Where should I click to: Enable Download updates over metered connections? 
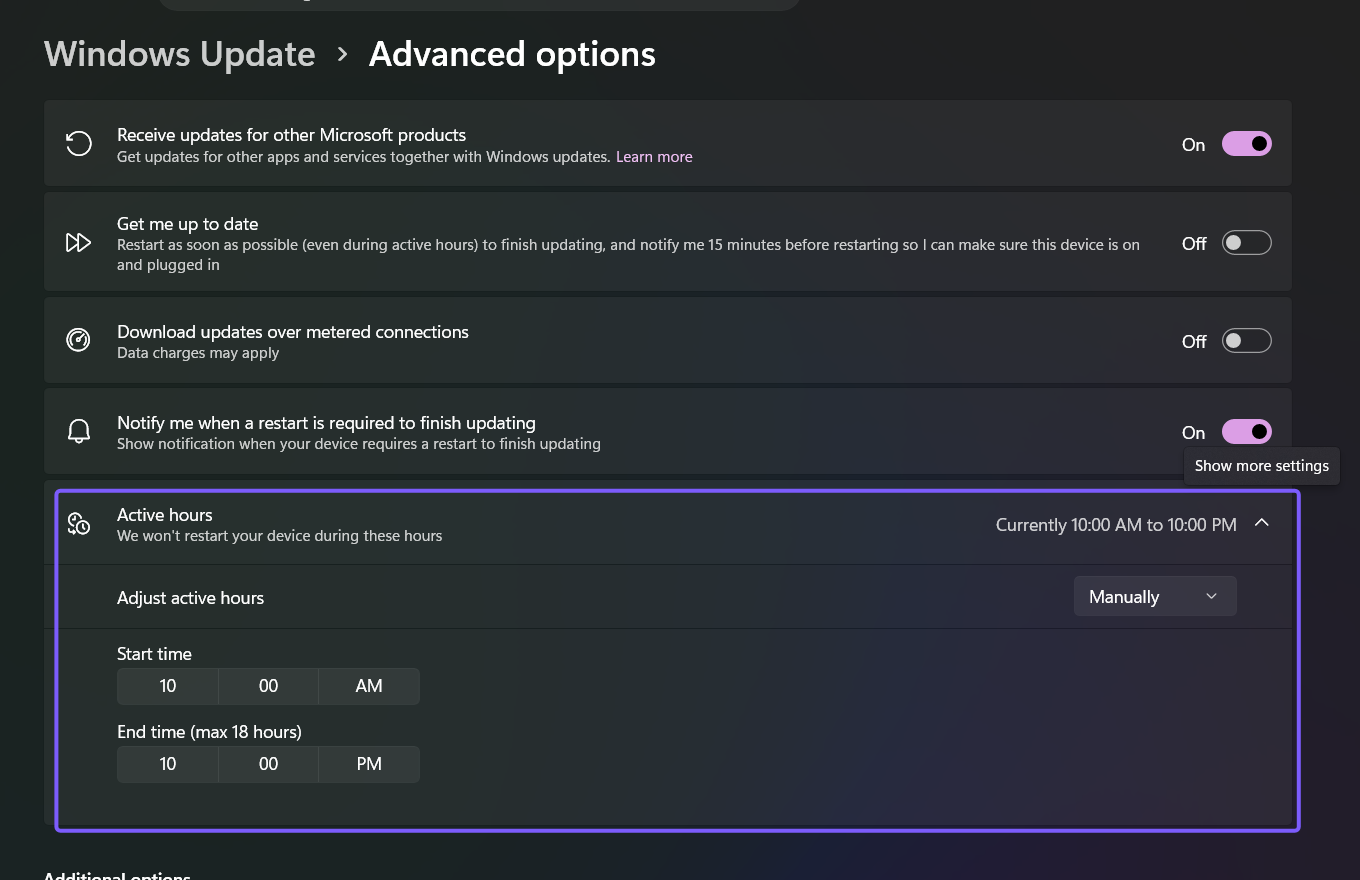pos(1246,341)
